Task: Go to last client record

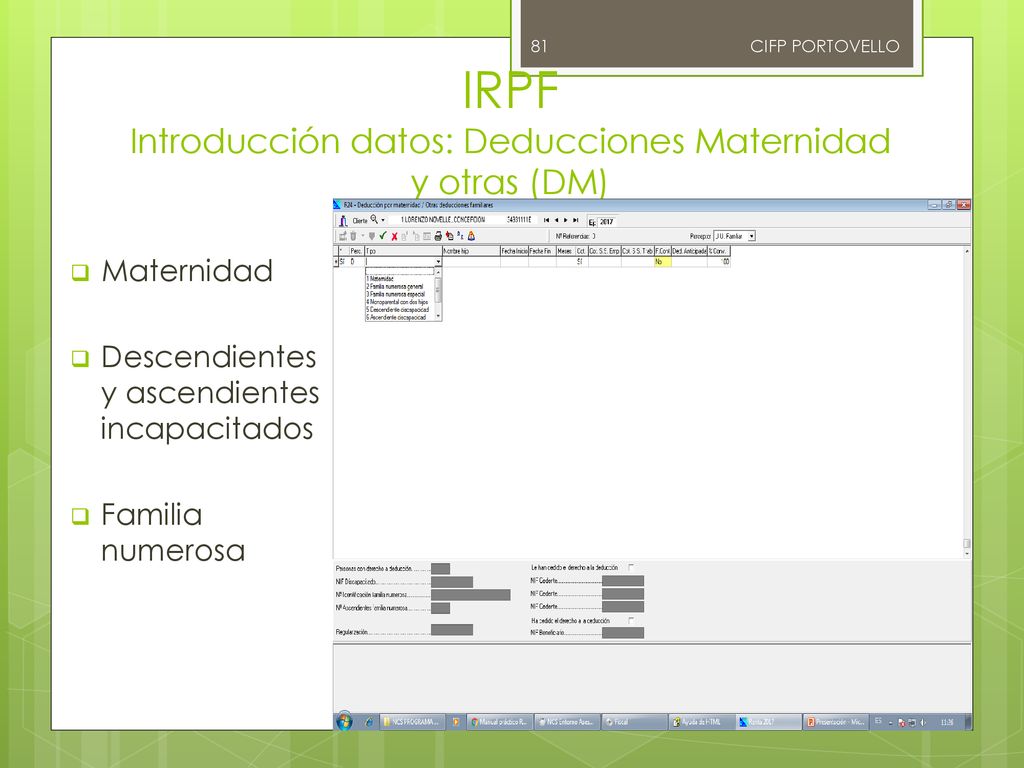Action: (575, 220)
